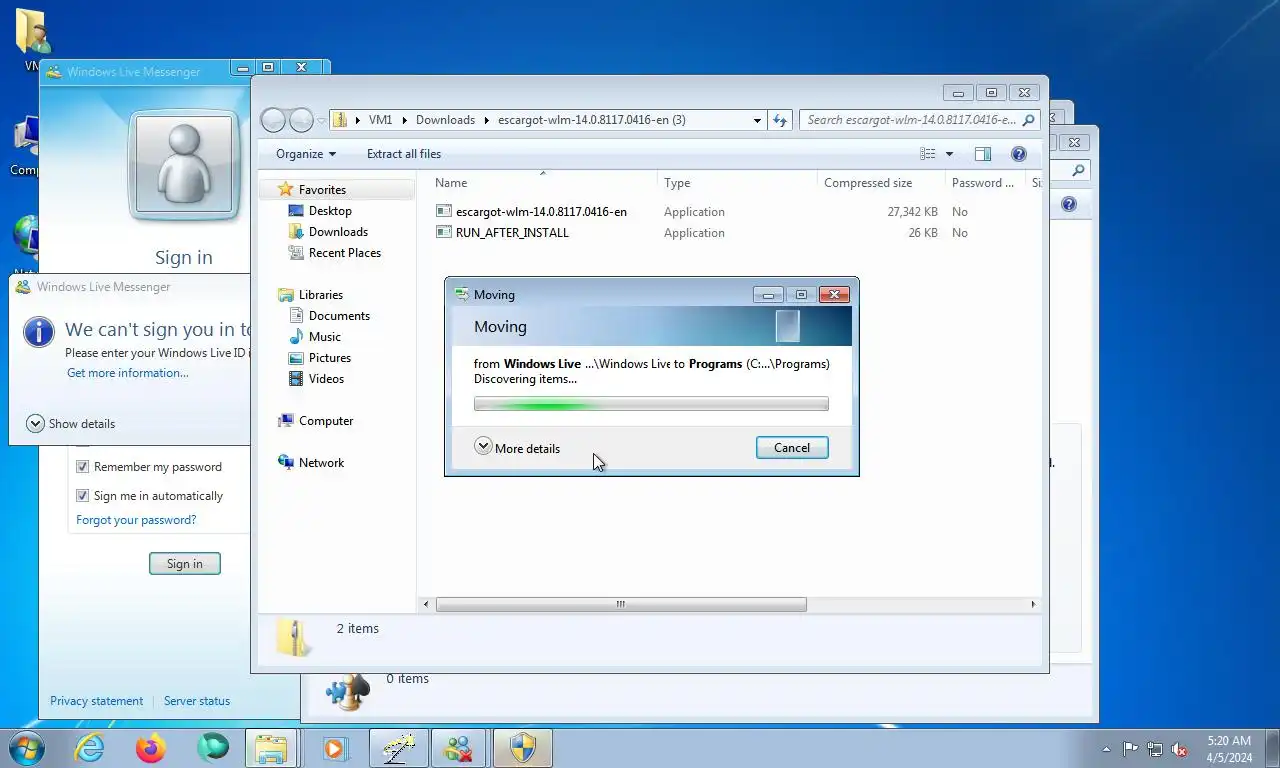Switch to Windows Live Messenger taskbar button
1280x768 pixels.
coord(460,748)
